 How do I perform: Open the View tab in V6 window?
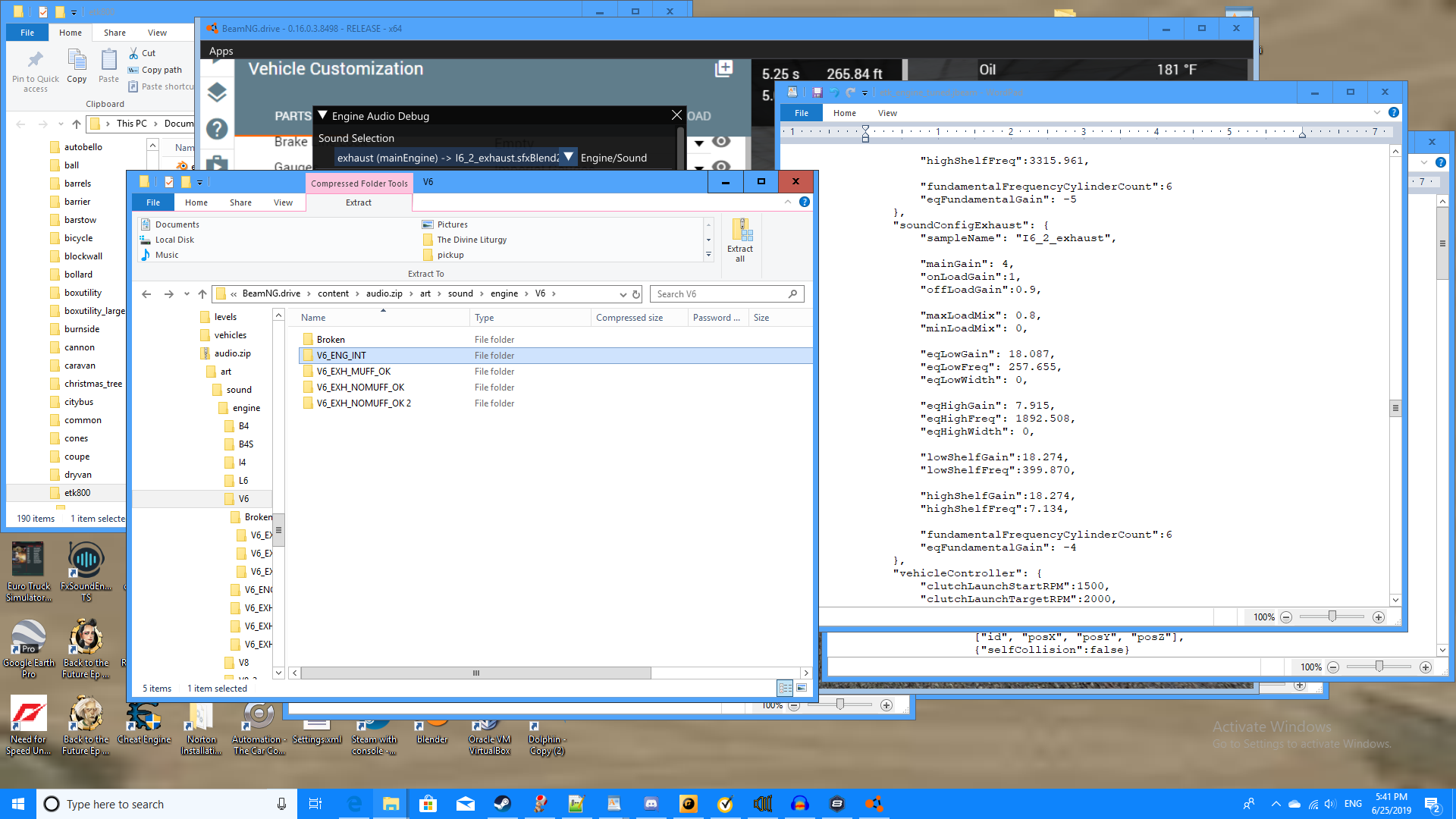coord(283,202)
